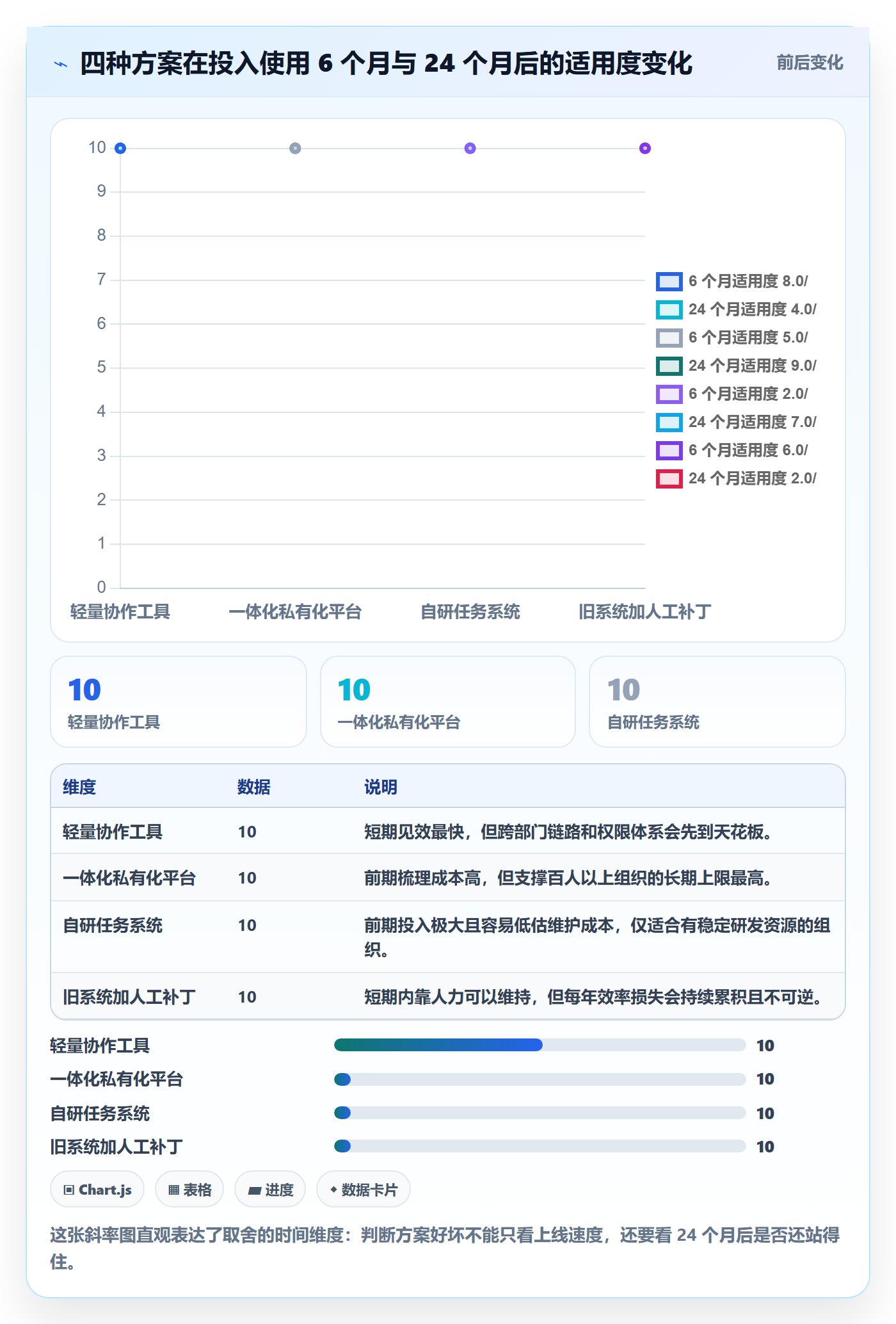The image size is (896, 1324).
Task: Click the 旧系统加人工补丁 x-axis label
Action: click(x=645, y=612)
